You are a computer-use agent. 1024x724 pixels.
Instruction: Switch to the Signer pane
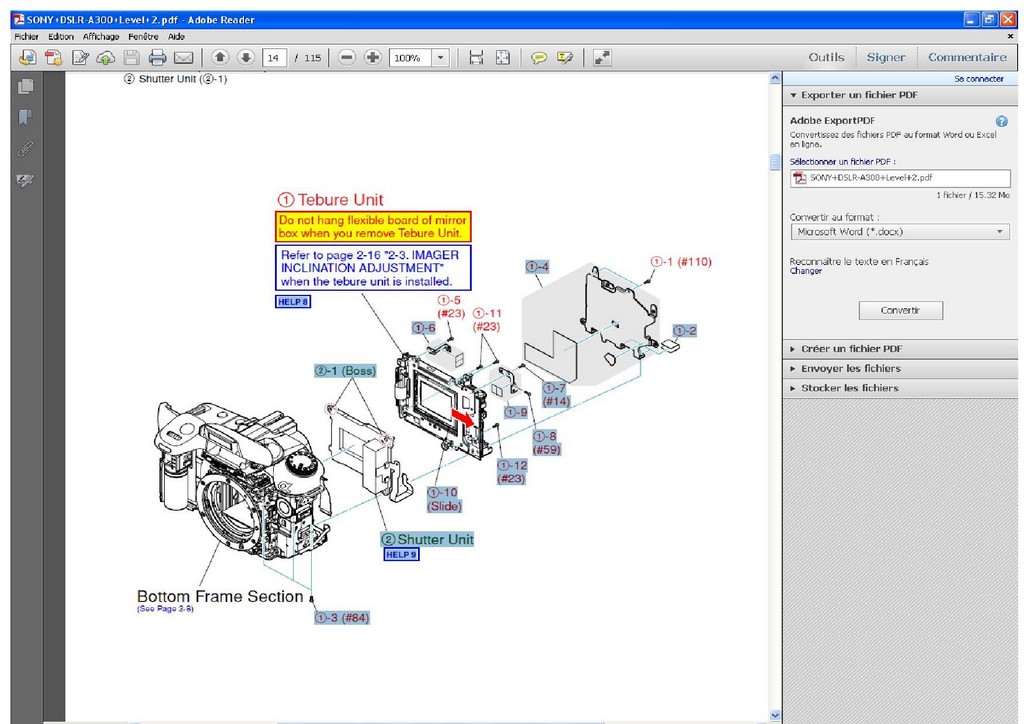(x=886, y=57)
